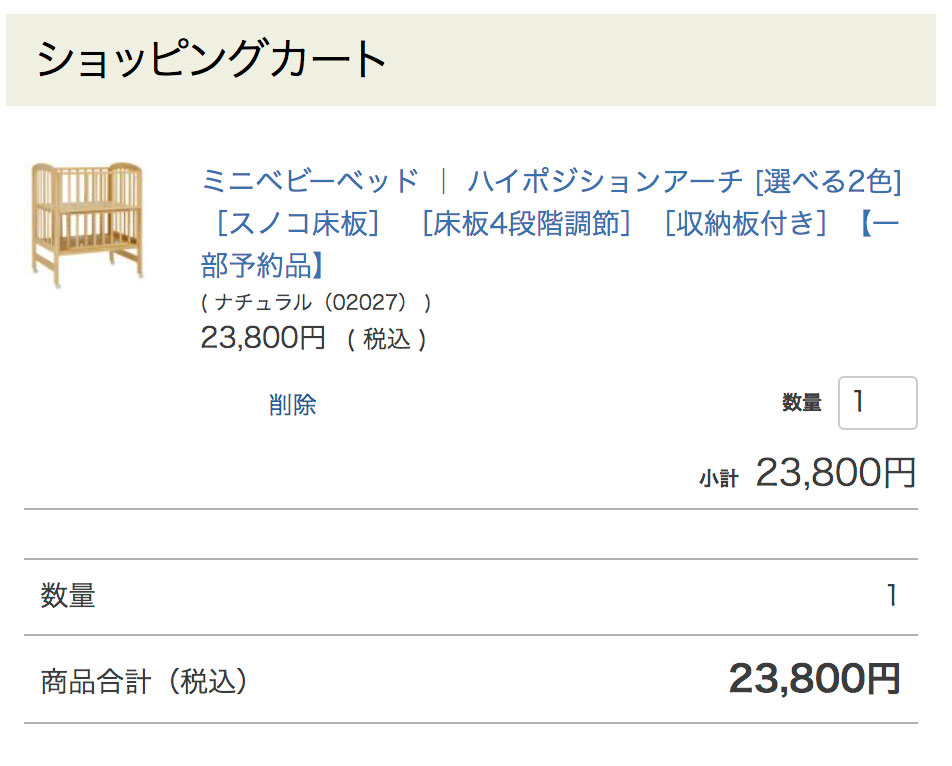Click the baby crib product thumbnail
The image size is (952, 766).
click(x=87, y=224)
